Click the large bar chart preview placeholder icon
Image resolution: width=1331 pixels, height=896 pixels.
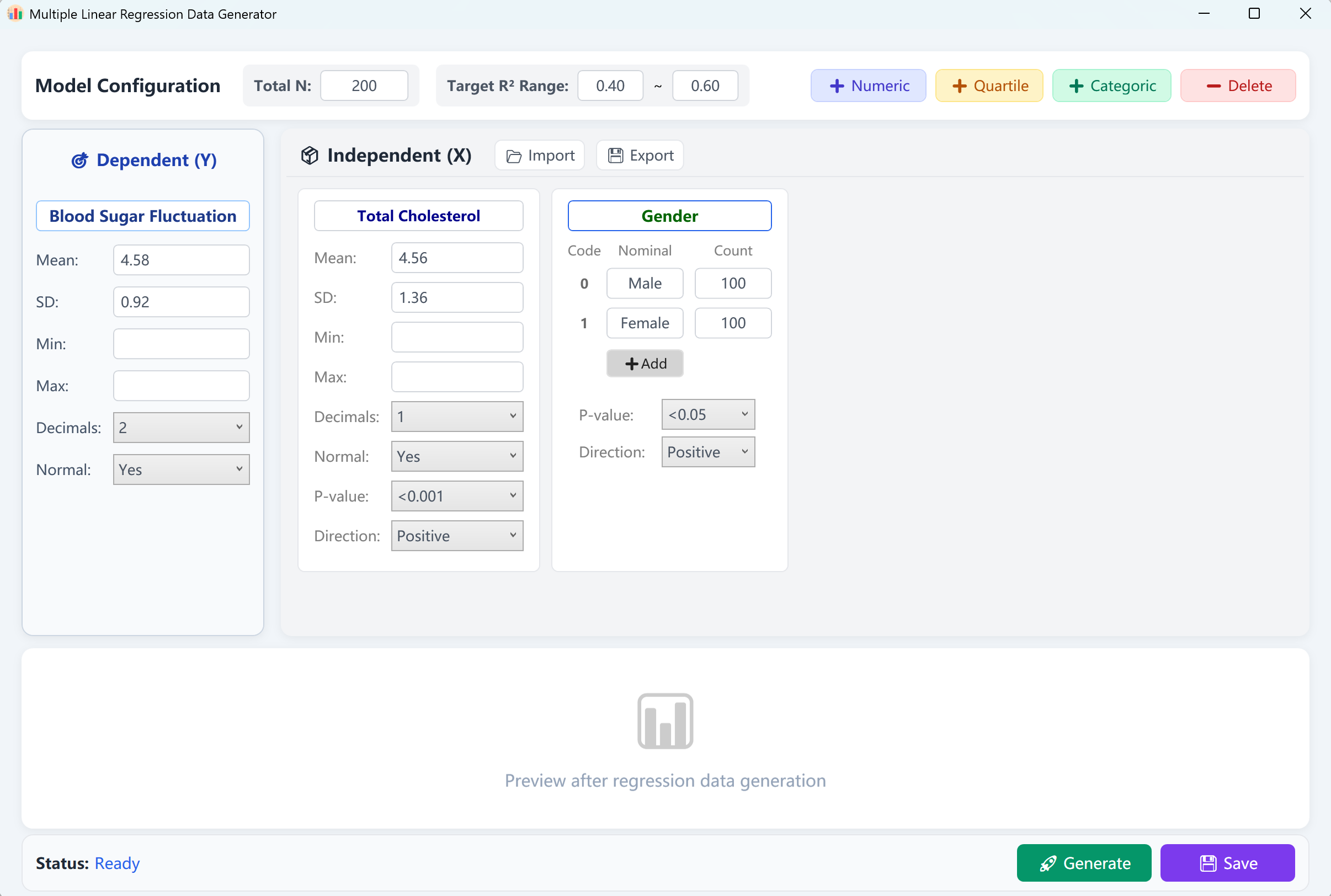665,721
